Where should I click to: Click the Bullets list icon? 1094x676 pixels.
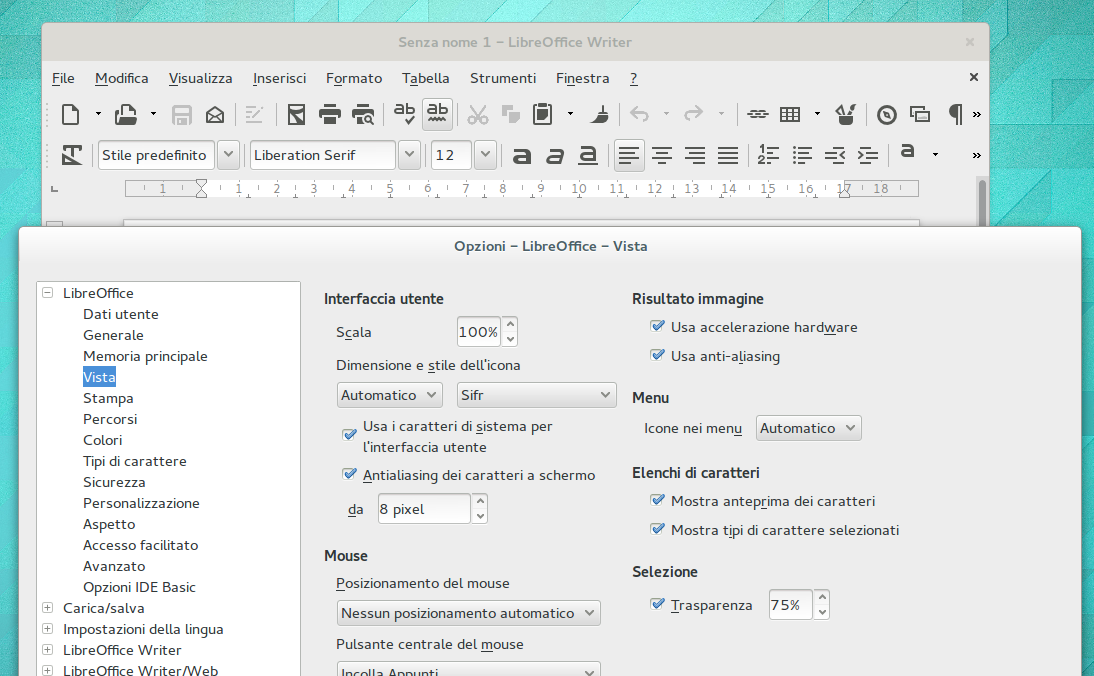pyautogui.click(x=802, y=156)
